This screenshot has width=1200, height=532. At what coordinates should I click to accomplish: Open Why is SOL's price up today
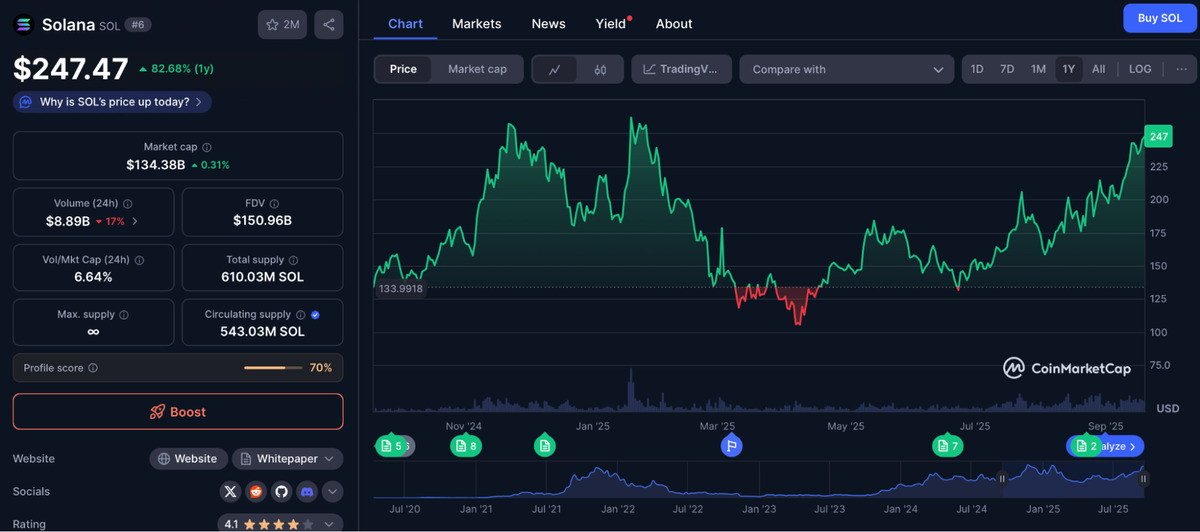(x=112, y=102)
